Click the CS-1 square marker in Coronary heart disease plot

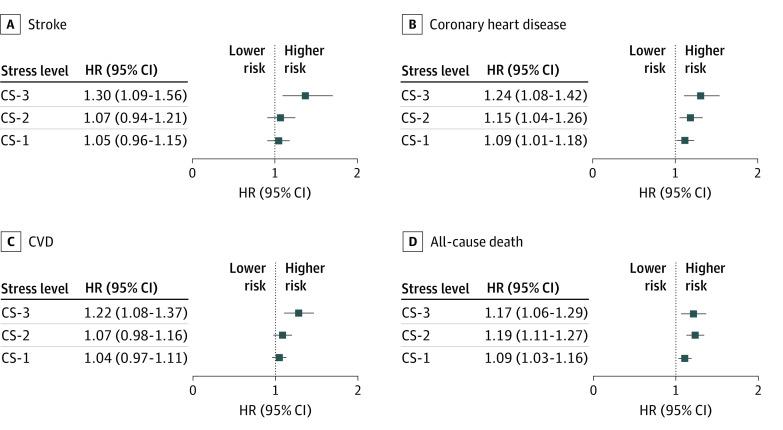click(x=684, y=140)
